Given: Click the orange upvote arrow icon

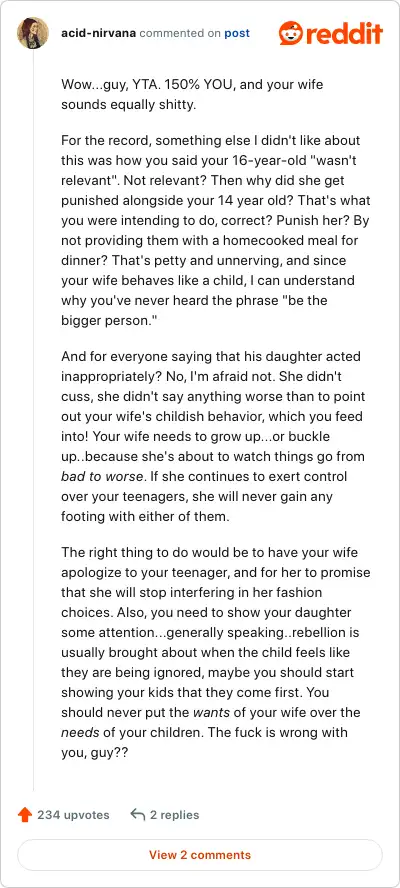Looking at the screenshot, I should (x=24, y=815).
